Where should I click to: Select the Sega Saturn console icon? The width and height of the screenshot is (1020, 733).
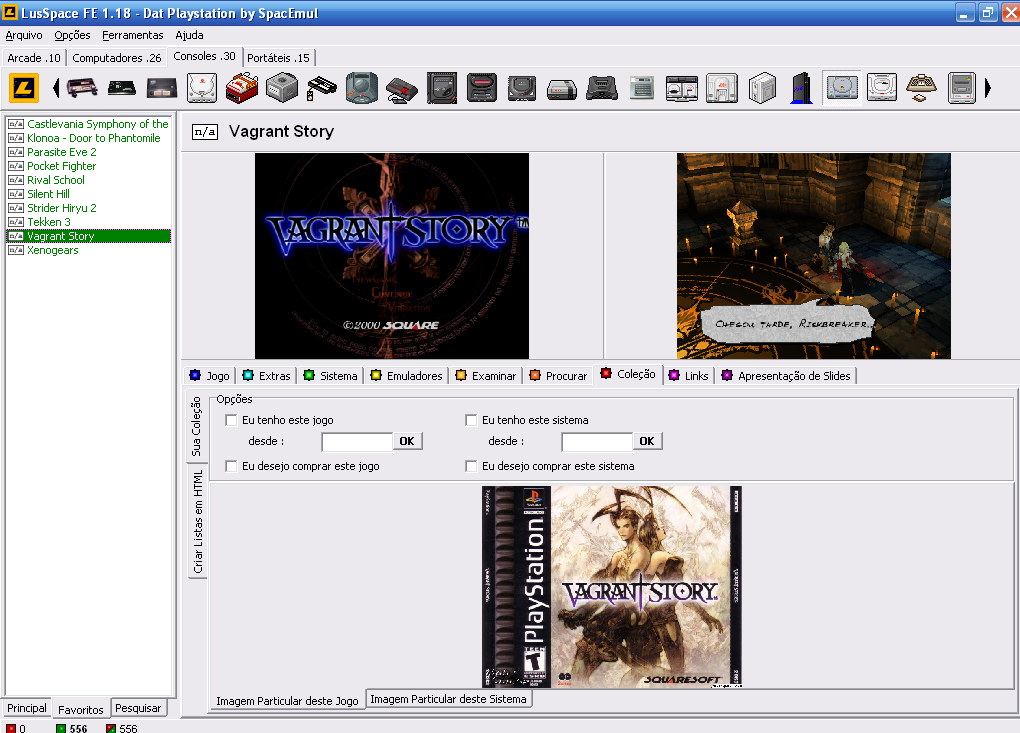(882, 88)
